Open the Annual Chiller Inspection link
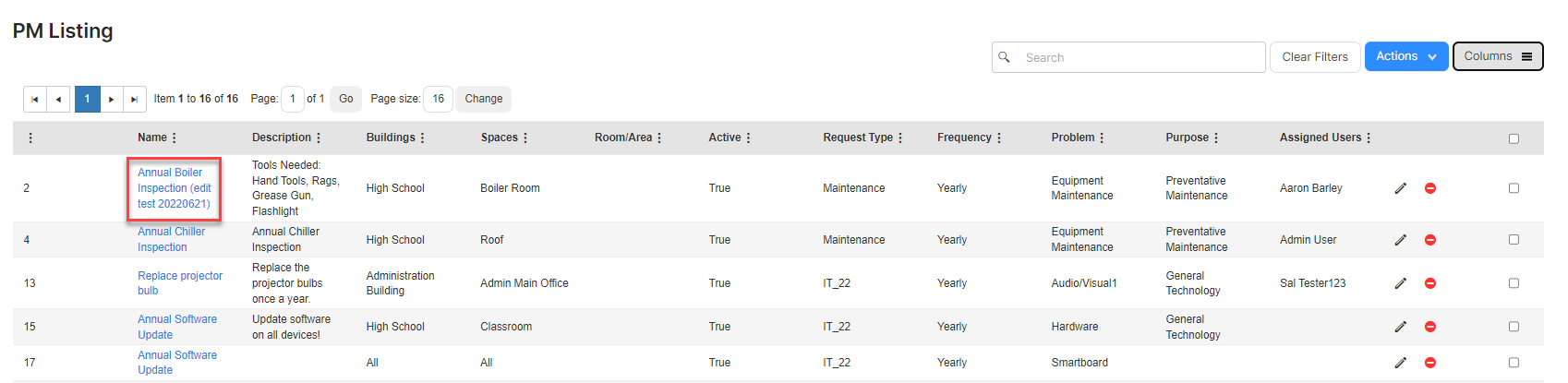 [172, 239]
